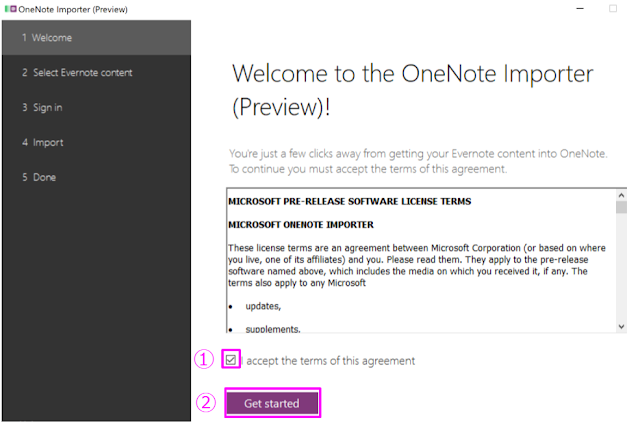Click the license scrollbar down arrow
The width and height of the screenshot is (640, 422).
[x=621, y=326]
